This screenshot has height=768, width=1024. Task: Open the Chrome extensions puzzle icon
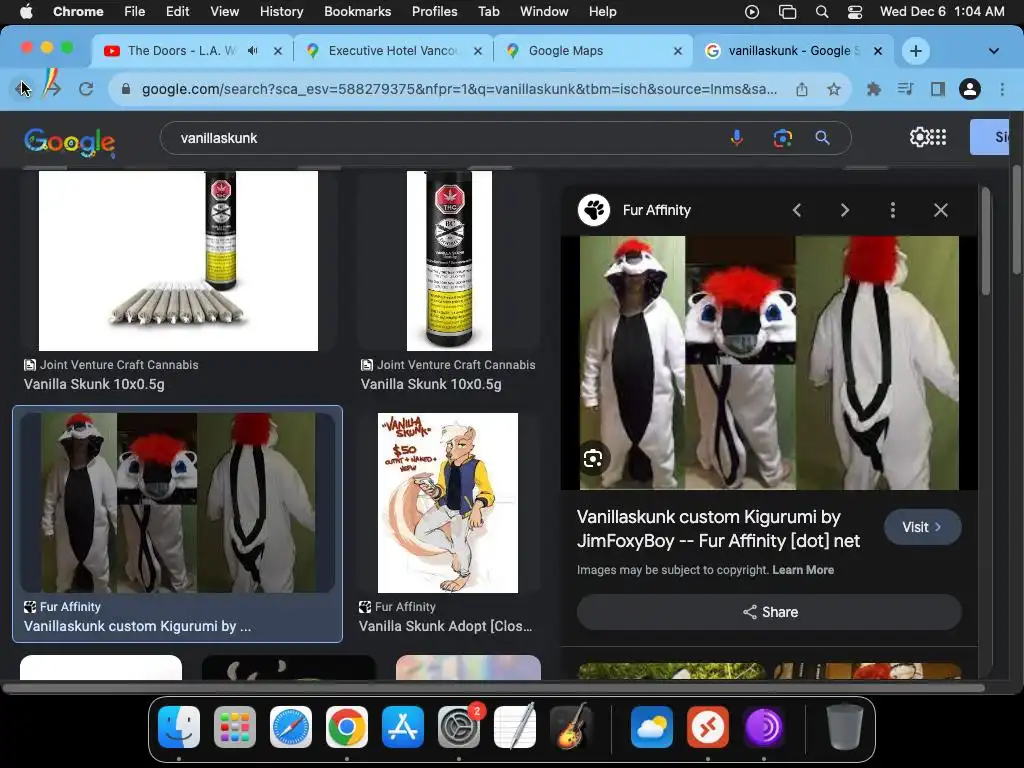873,89
